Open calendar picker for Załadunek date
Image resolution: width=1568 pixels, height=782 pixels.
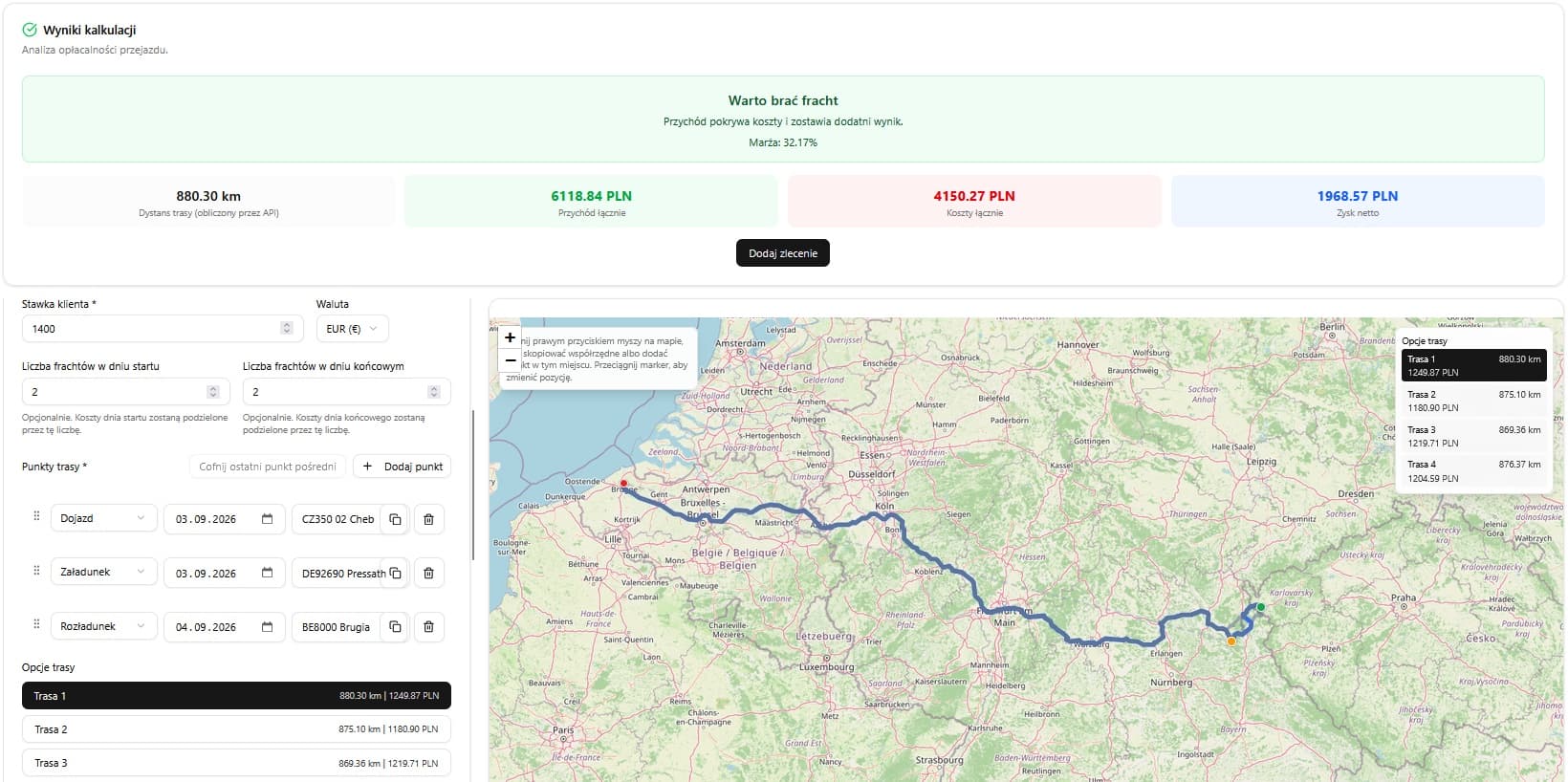268,573
